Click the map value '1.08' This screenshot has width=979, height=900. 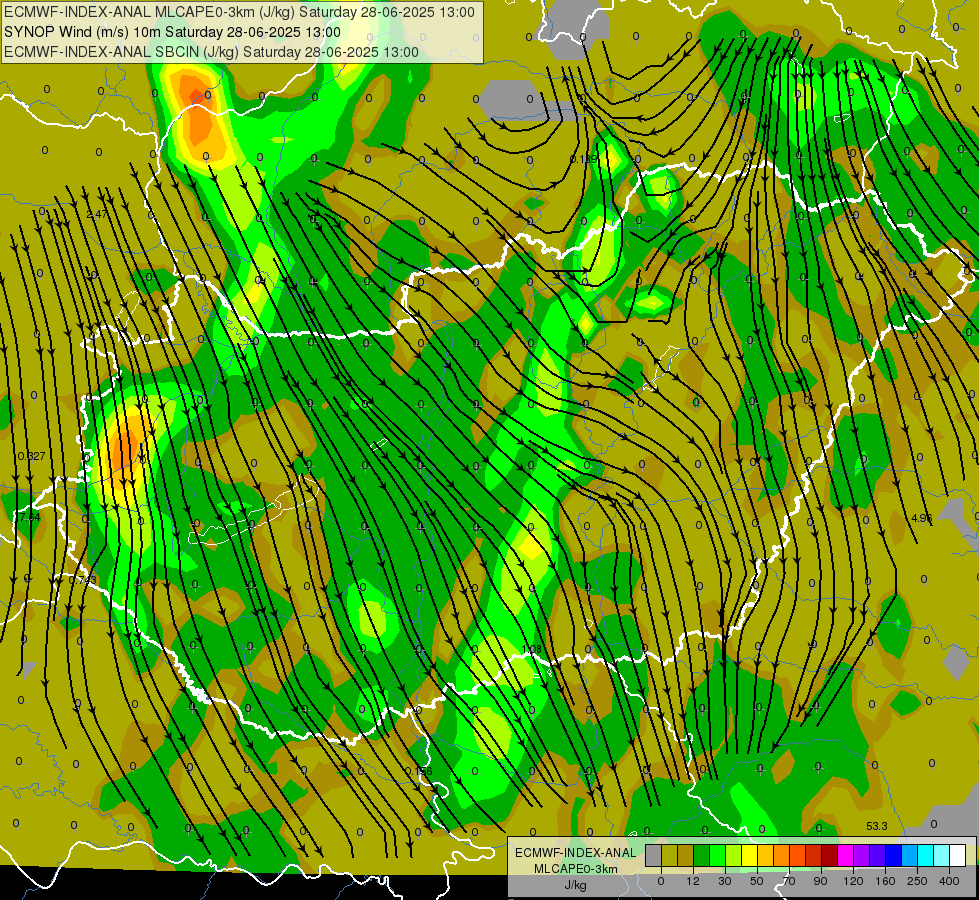pos(531,649)
